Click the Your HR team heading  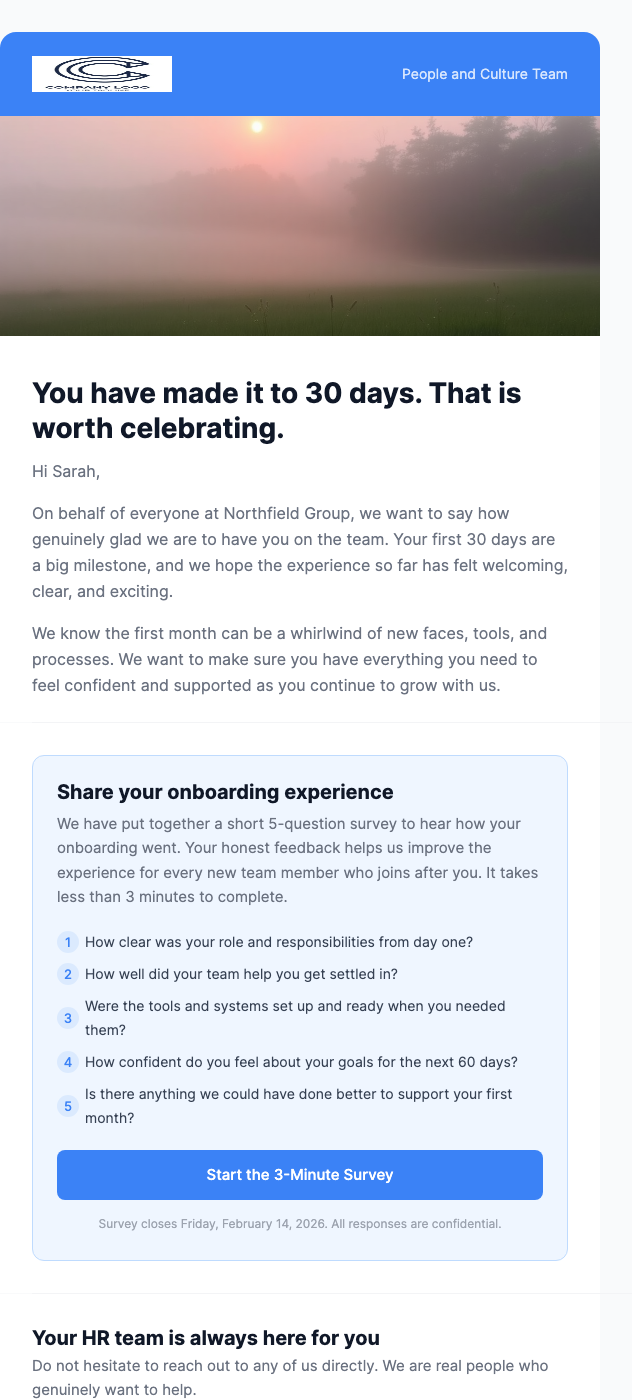coord(206,1337)
